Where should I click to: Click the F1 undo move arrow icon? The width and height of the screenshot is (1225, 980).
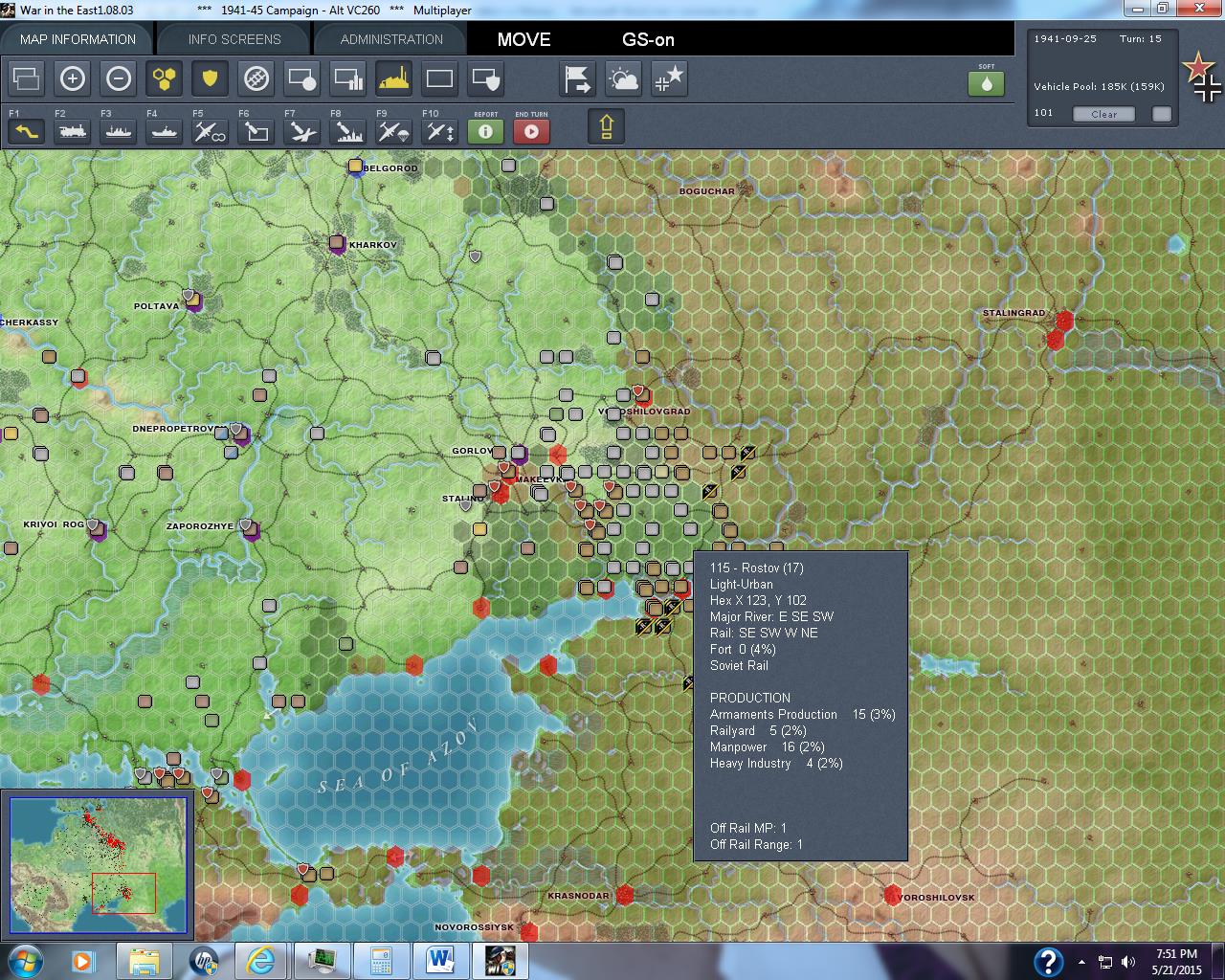pos(26,131)
